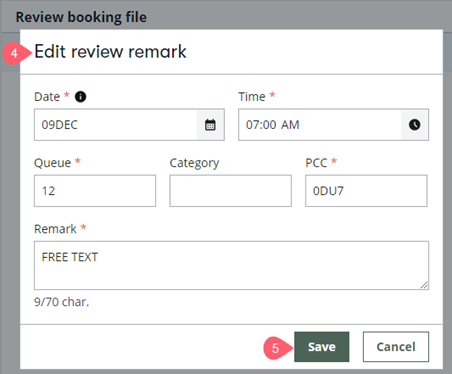Save the review remark
452x374 pixels.
[322, 347]
